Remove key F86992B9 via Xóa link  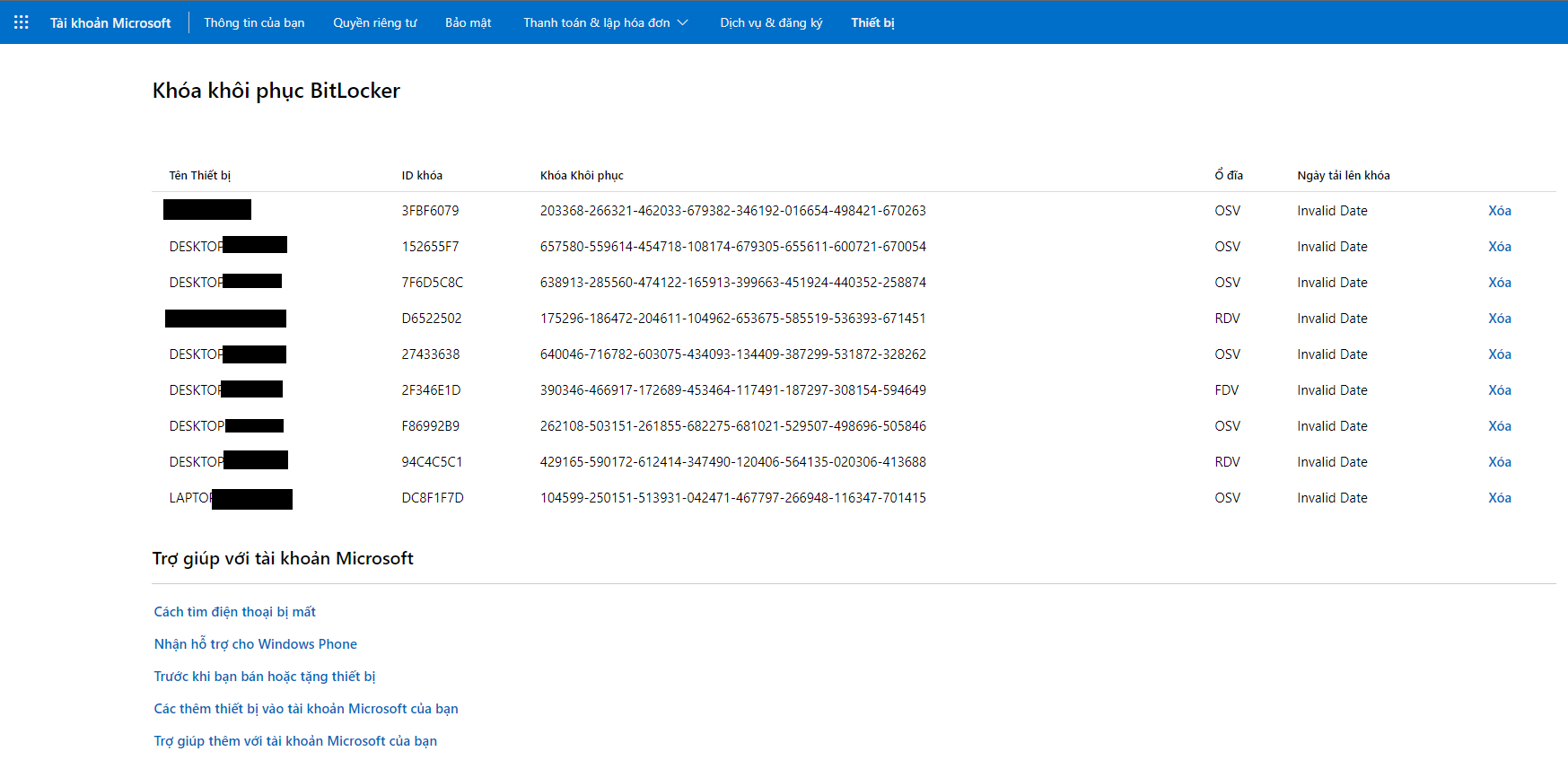(1500, 426)
